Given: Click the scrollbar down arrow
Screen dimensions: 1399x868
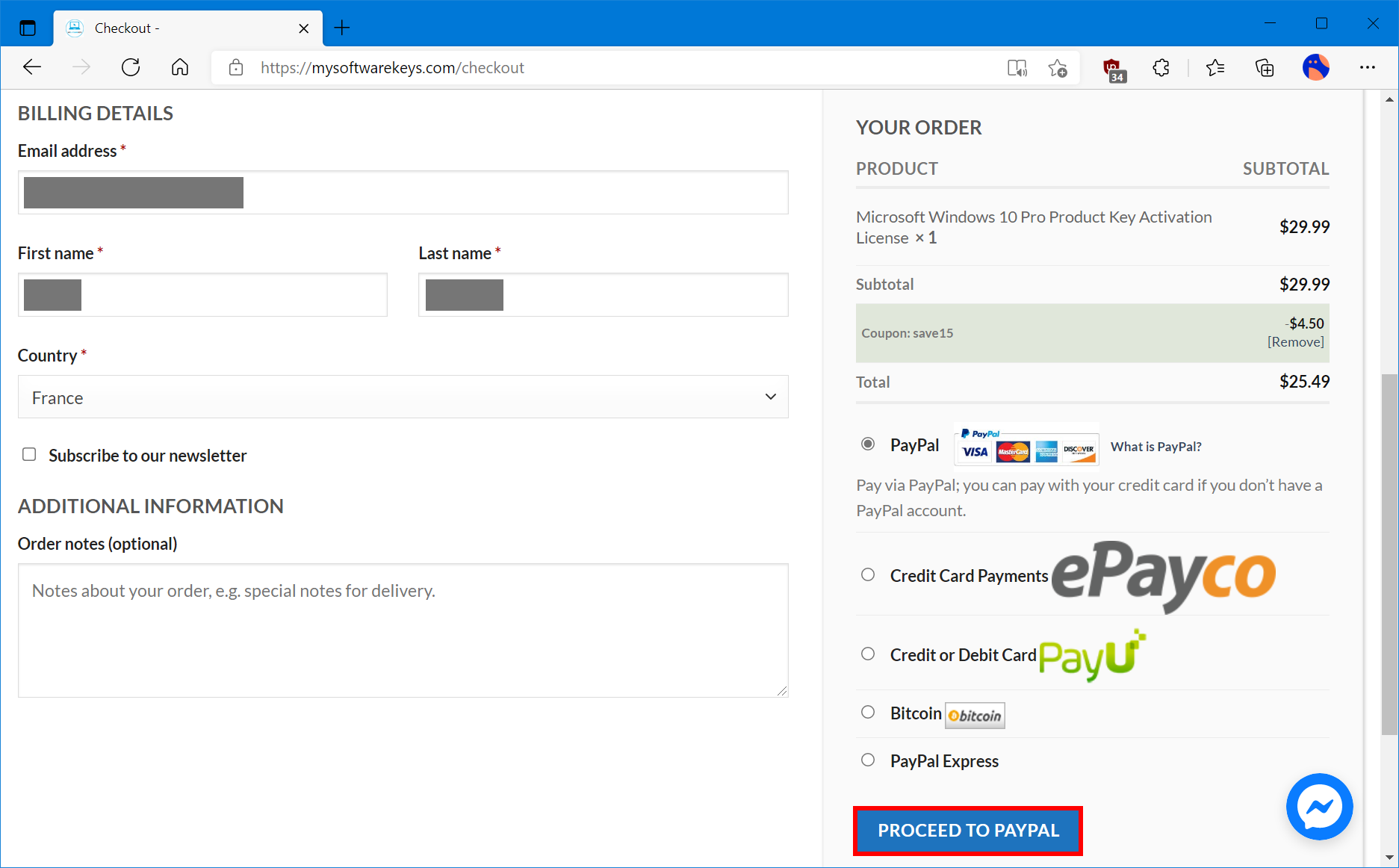Looking at the screenshot, I should 1389,858.
